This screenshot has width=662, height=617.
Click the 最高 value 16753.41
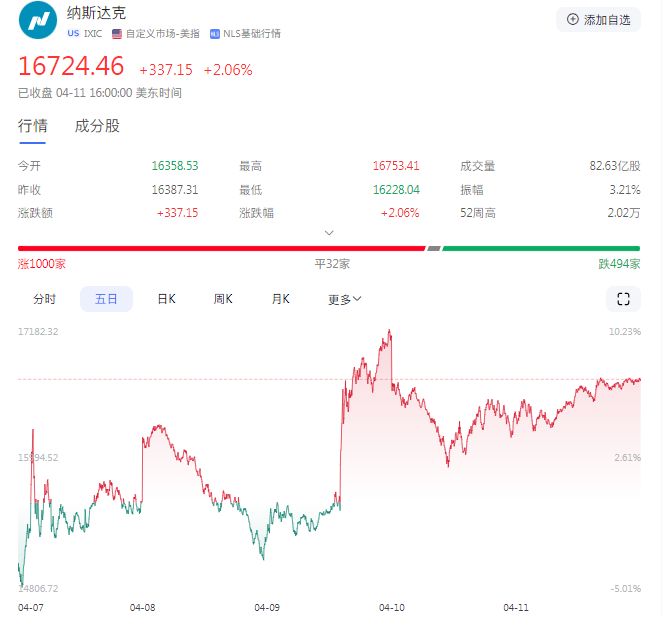pos(396,166)
